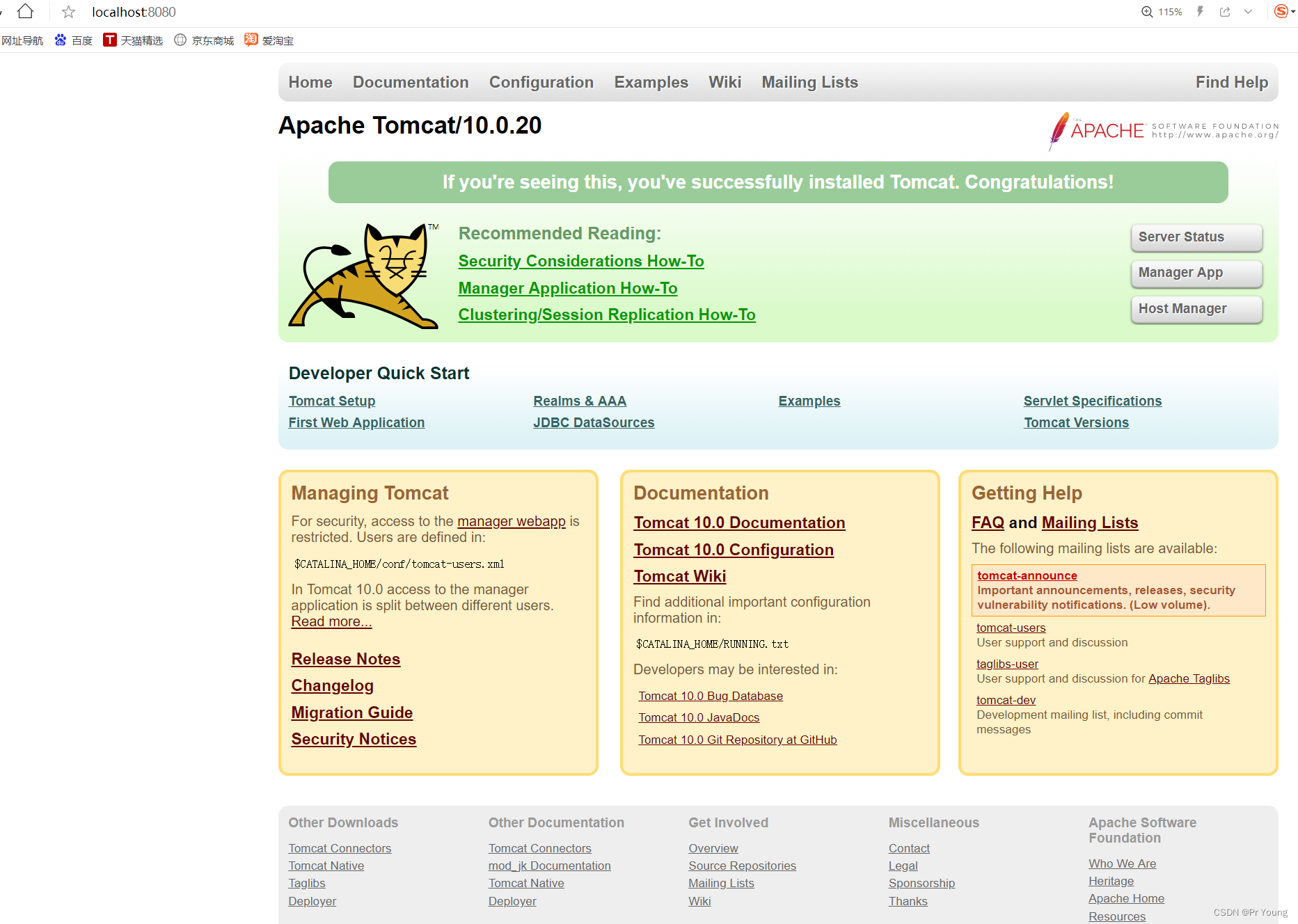The width and height of the screenshot is (1298, 924).
Task: Open Who We Are link
Action: (1123, 863)
